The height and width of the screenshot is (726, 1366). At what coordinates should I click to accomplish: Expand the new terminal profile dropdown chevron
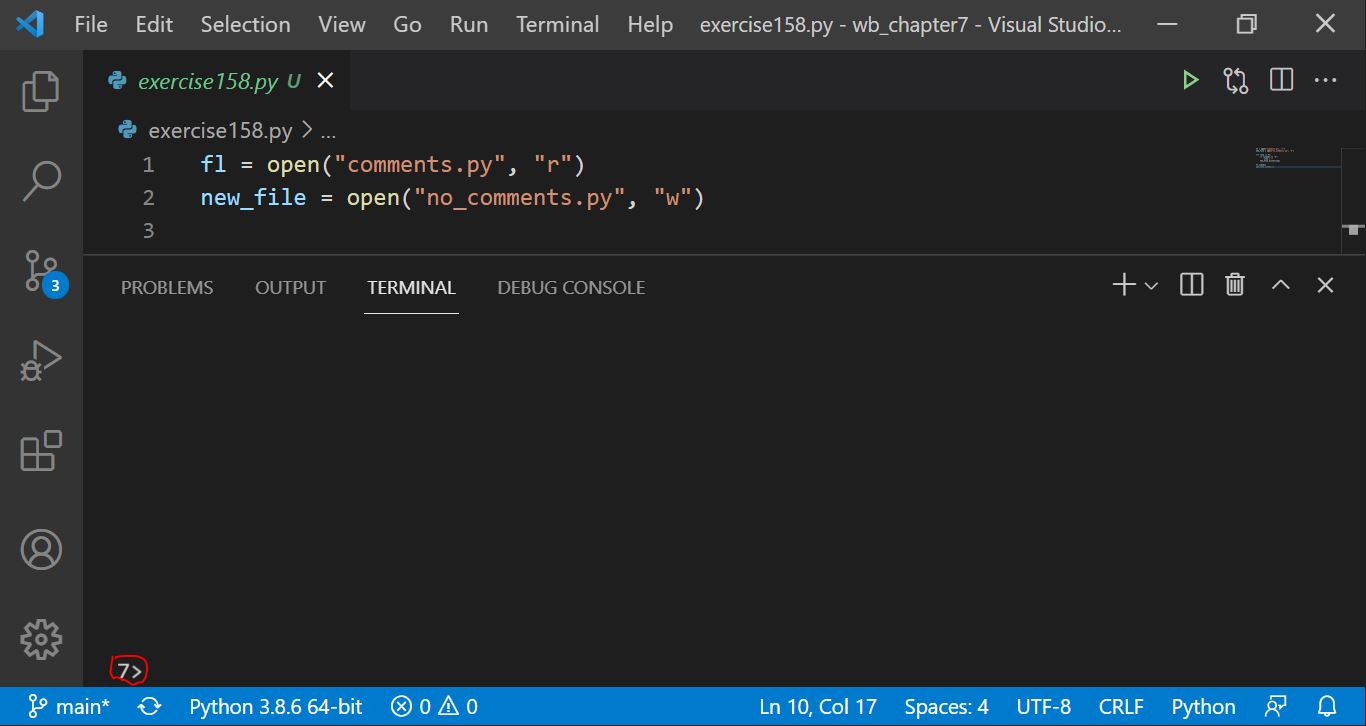click(1151, 285)
